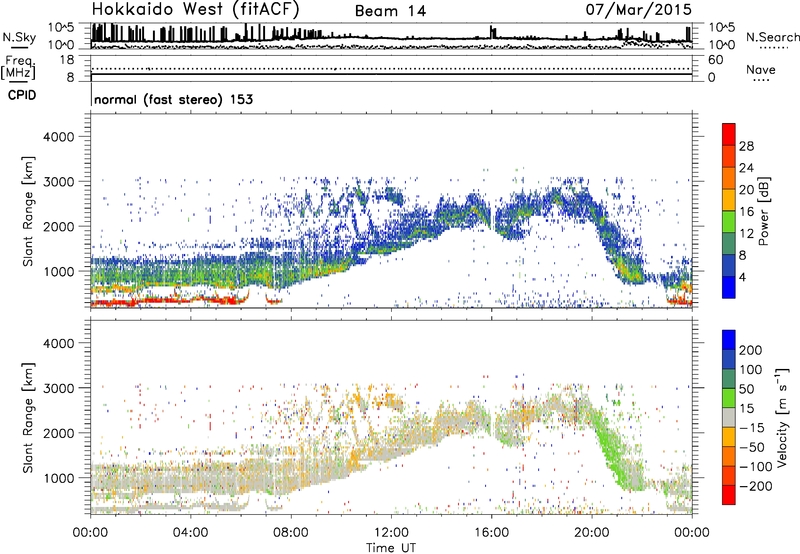Click the 100 label on velocity colorbar

pos(750,369)
